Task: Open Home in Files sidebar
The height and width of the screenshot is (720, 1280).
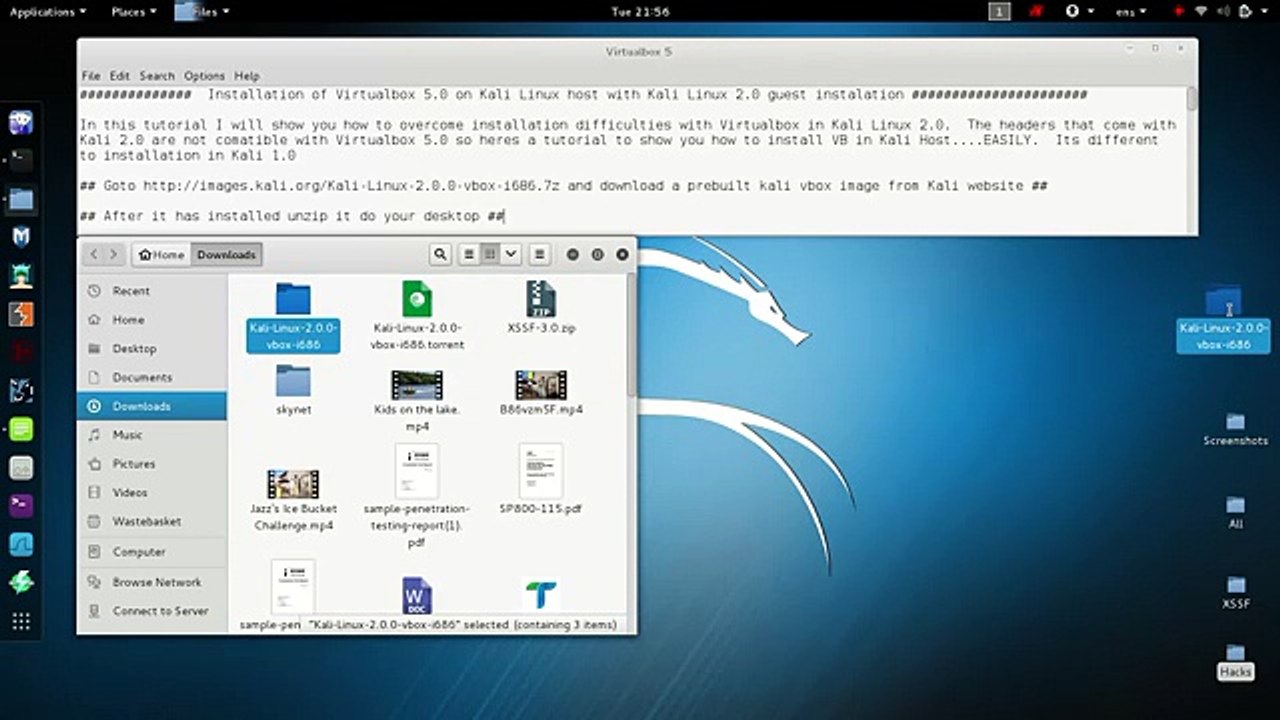Action: pyautogui.click(x=152, y=320)
